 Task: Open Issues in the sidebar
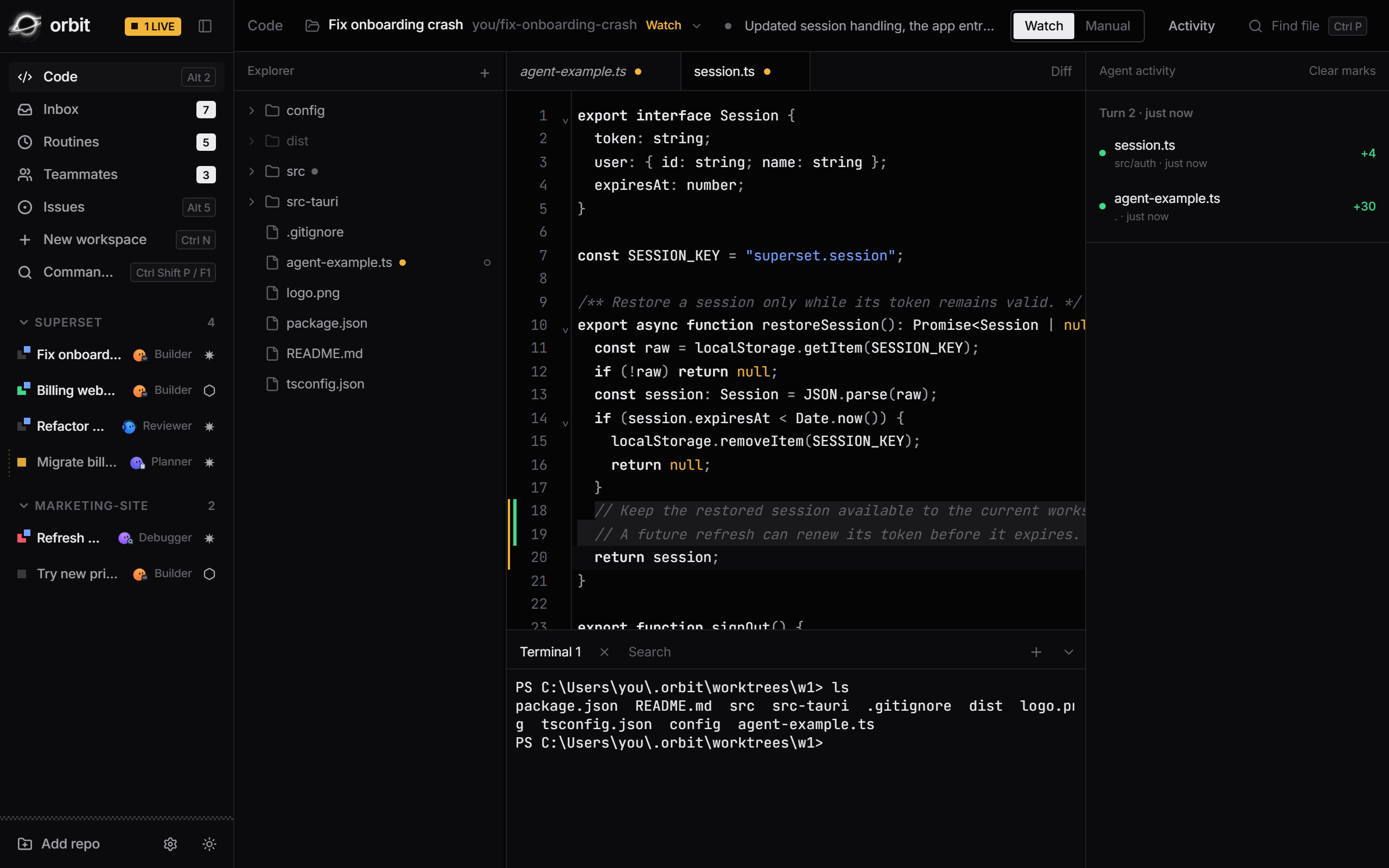[x=116, y=207]
